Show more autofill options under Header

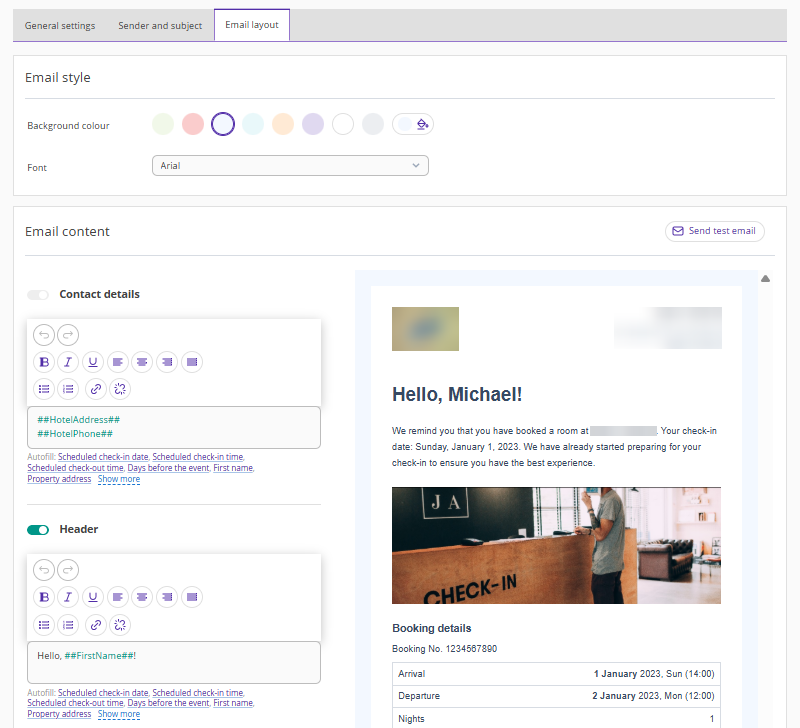(x=119, y=714)
